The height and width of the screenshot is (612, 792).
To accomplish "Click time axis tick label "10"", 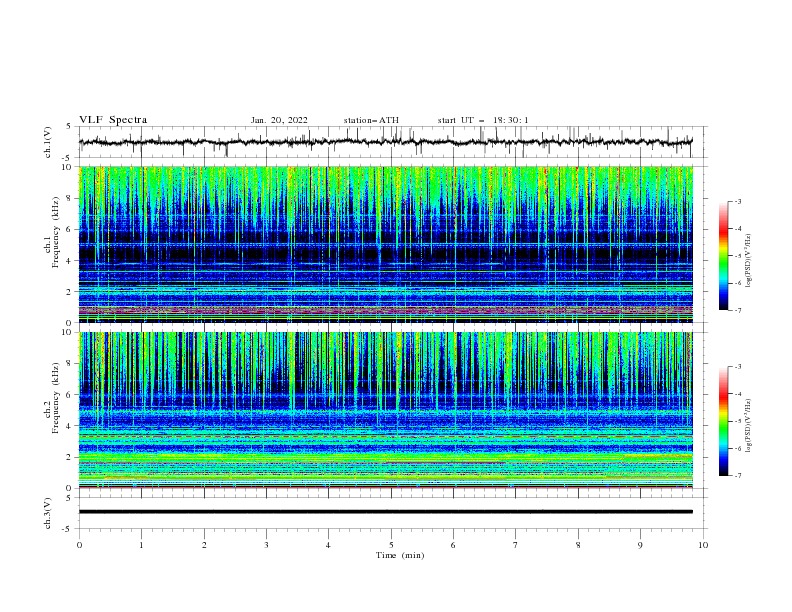I will (703, 545).
